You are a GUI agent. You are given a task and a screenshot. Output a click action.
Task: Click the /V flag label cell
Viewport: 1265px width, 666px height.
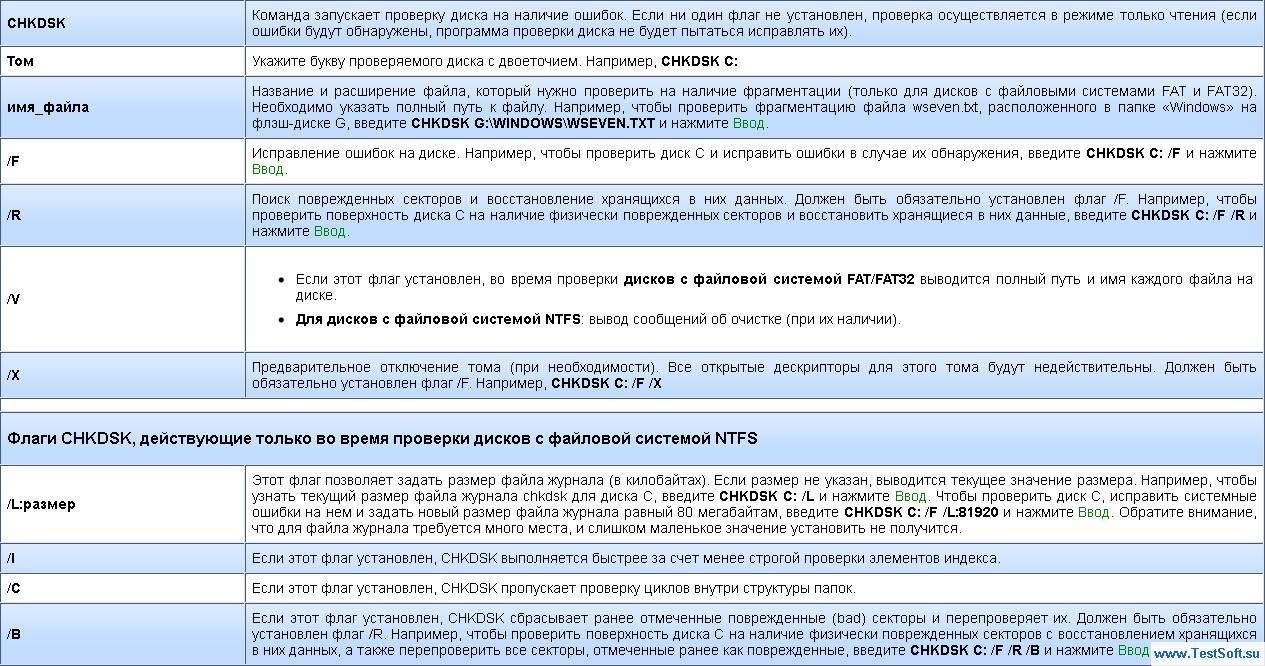click(14, 299)
